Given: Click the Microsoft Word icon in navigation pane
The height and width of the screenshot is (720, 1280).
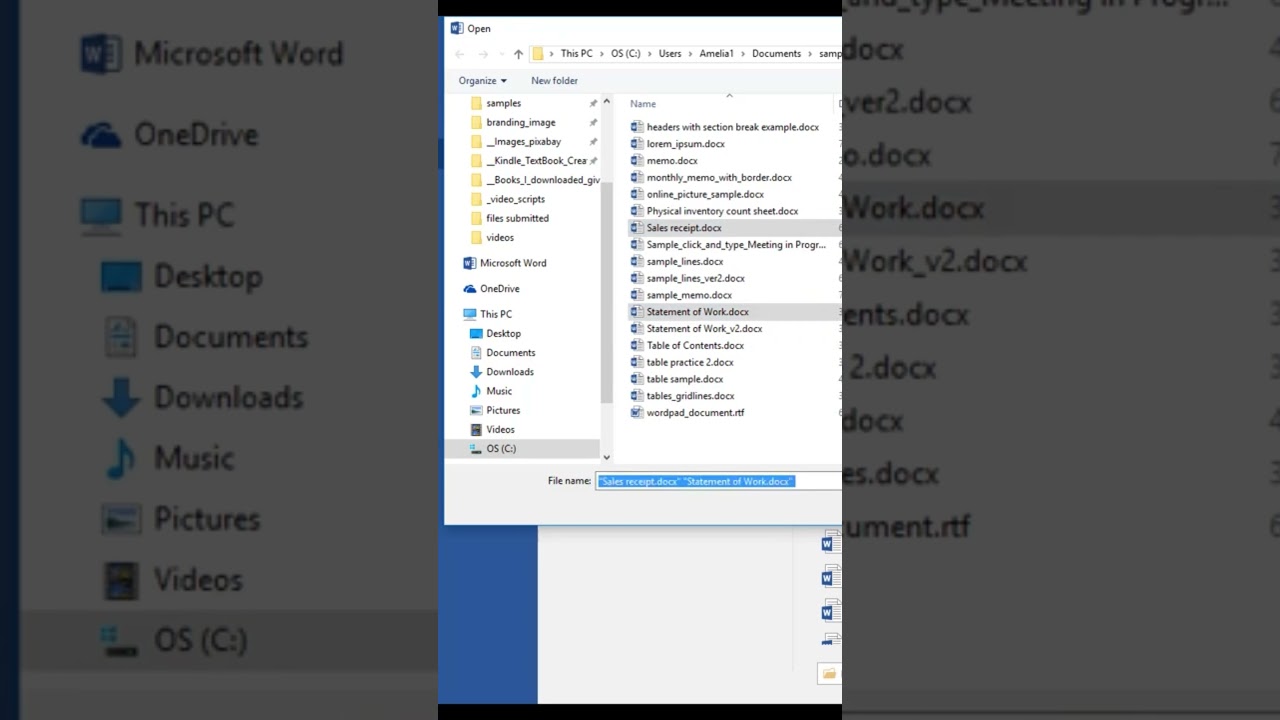Looking at the screenshot, I should point(470,263).
